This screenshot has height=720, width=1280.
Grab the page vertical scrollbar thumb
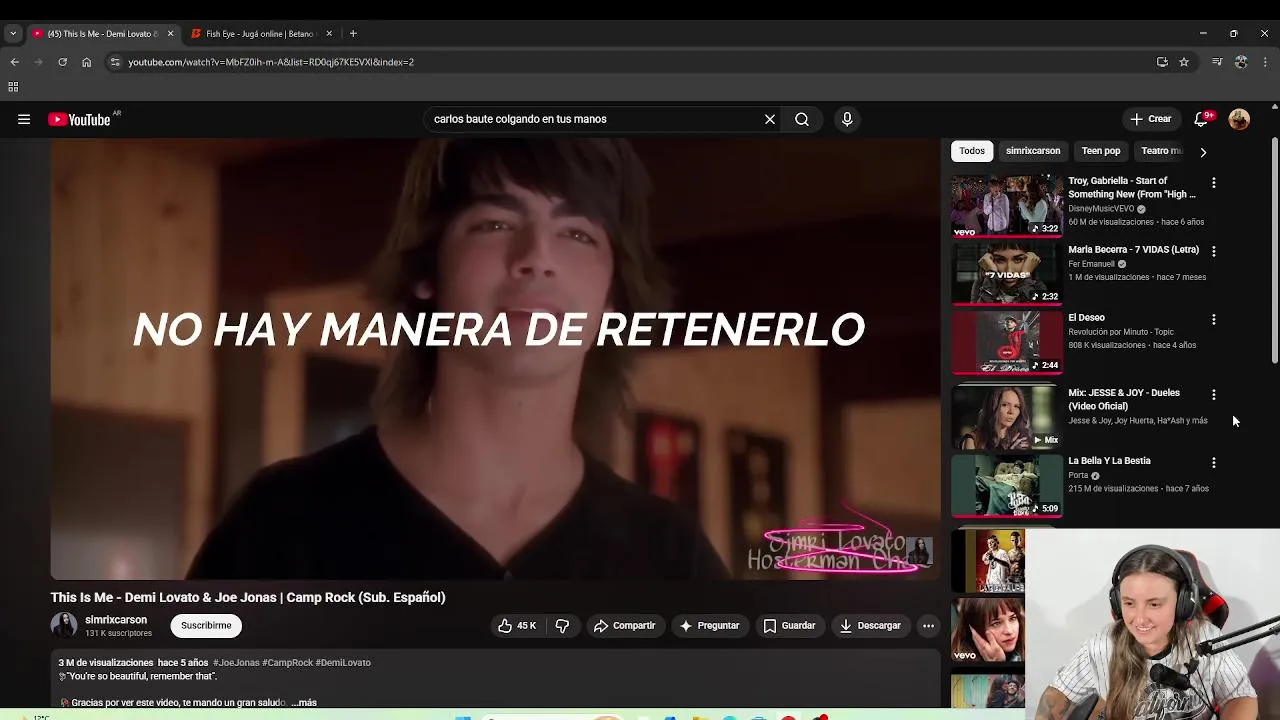(x=1274, y=250)
